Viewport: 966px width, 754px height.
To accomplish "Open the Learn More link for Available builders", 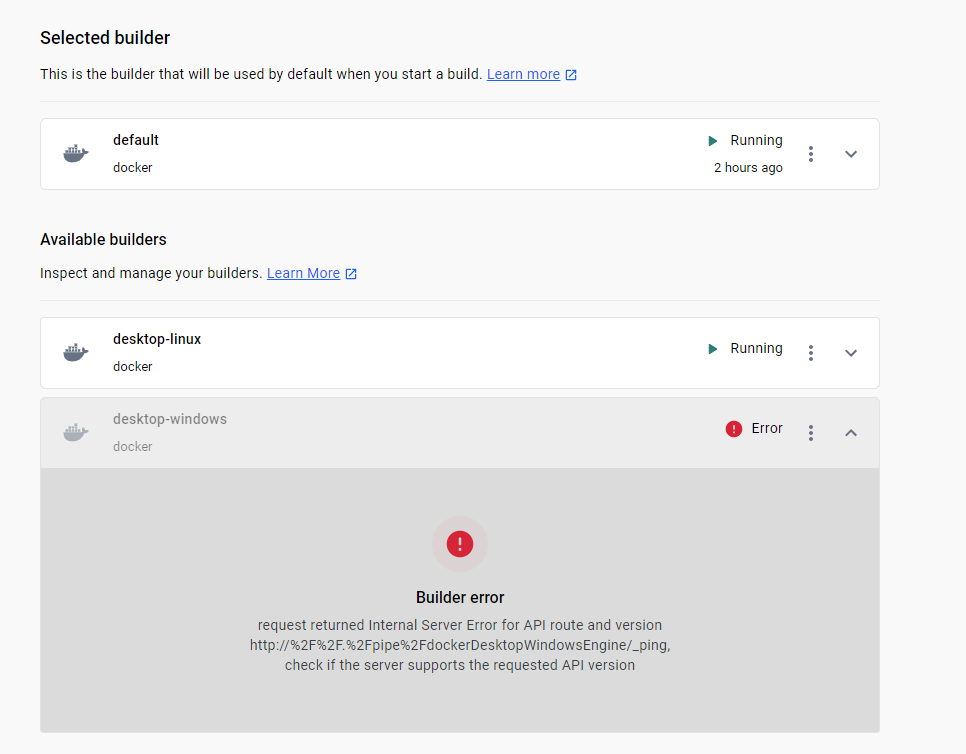I will [x=303, y=273].
